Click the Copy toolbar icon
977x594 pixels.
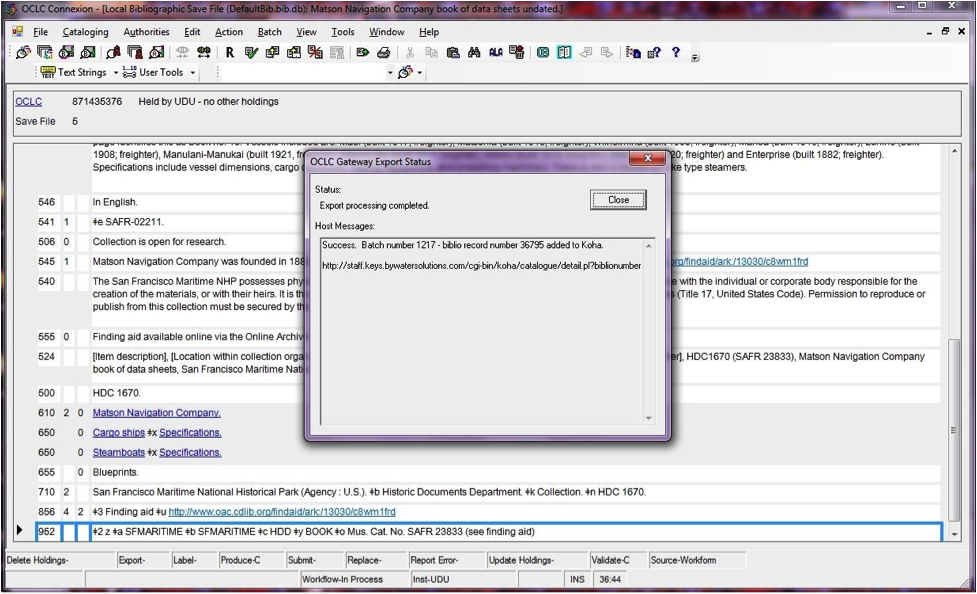[x=431, y=52]
